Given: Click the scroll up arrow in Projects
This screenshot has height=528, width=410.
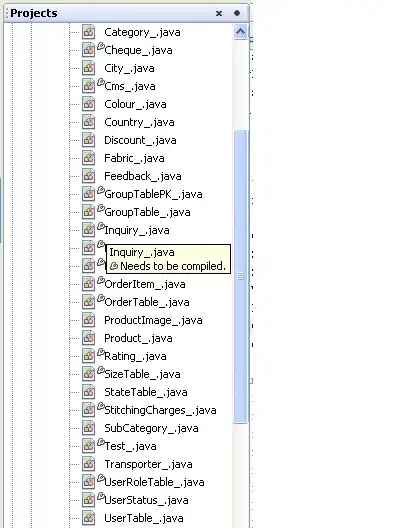Looking at the screenshot, I should (x=240, y=32).
